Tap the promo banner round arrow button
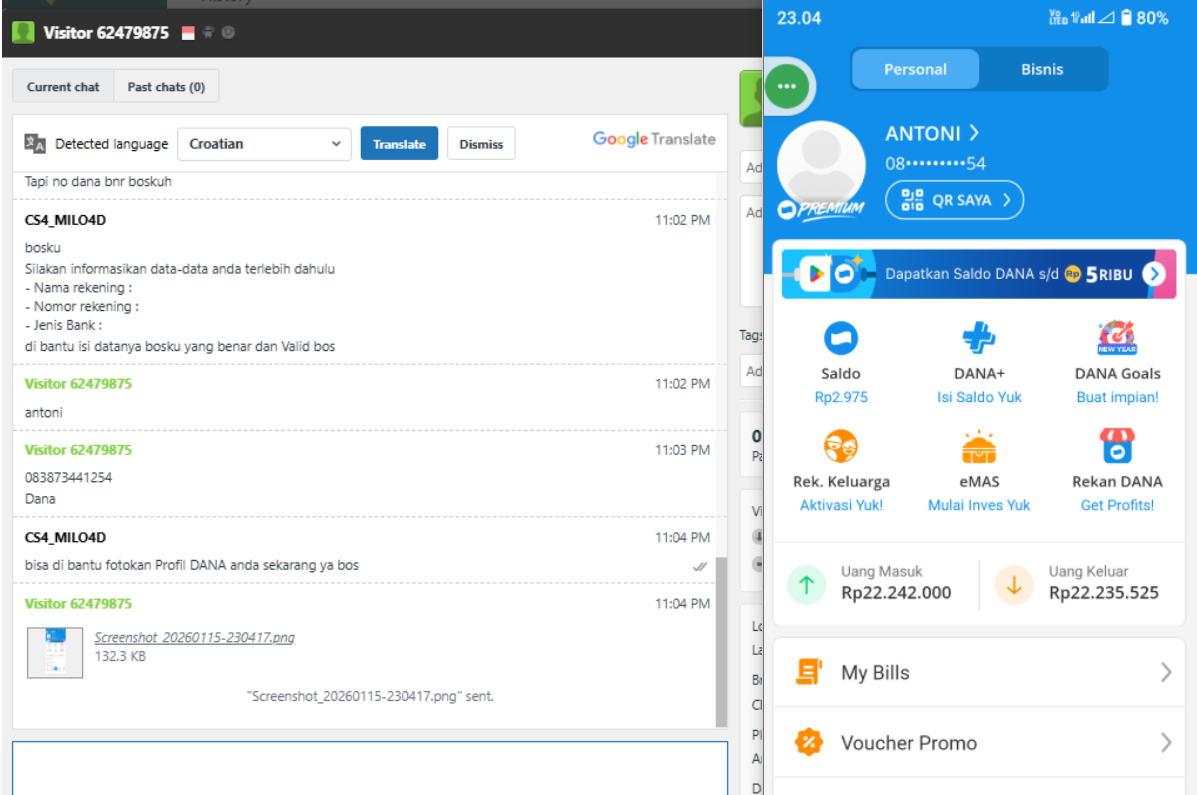This screenshot has width=1197, height=795. click(1153, 273)
